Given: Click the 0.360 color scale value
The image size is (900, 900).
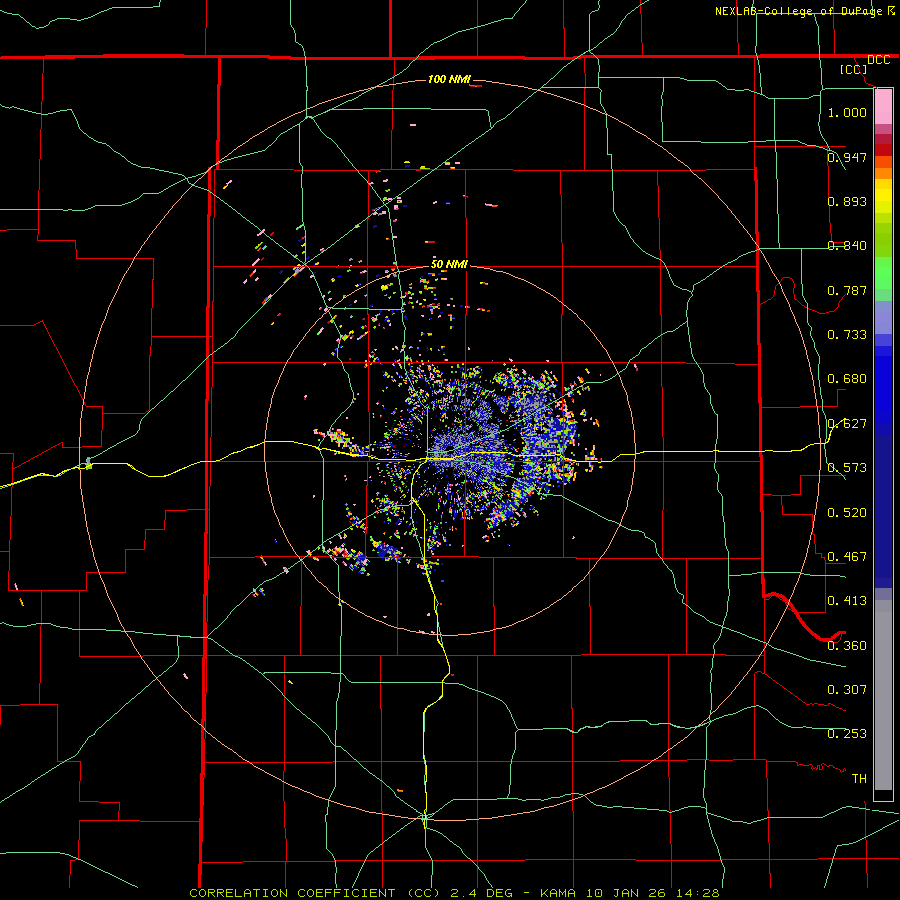Looking at the screenshot, I should tap(847, 645).
